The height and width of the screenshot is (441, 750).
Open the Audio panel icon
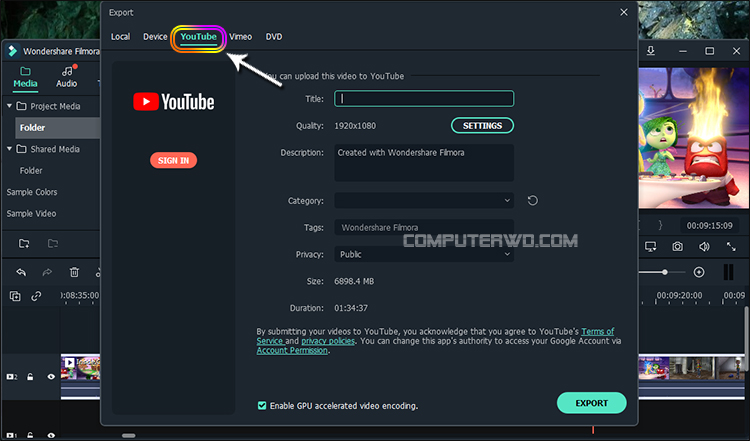coord(67,71)
